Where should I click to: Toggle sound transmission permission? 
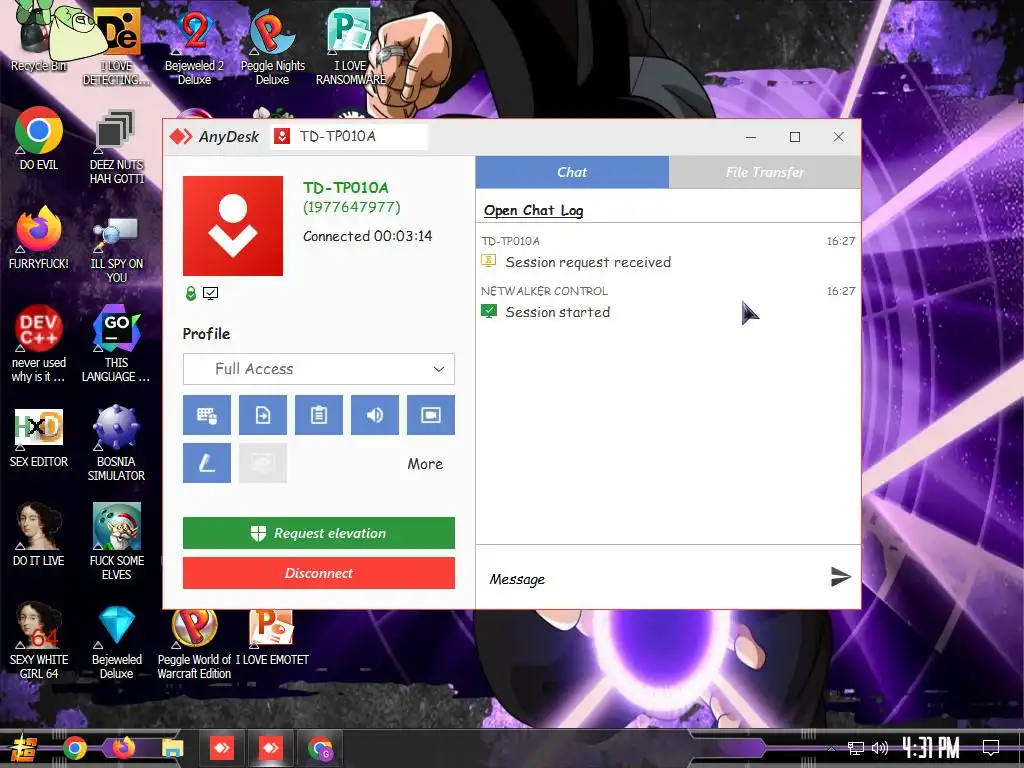coord(375,415)
